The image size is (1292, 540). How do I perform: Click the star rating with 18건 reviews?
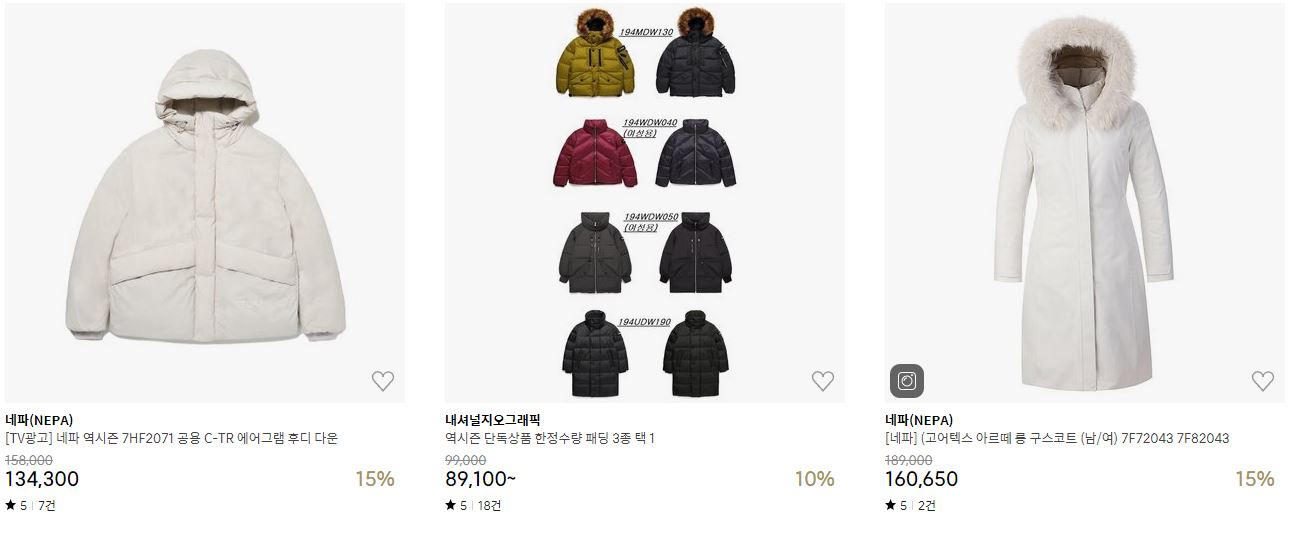[x=473, y=506]
